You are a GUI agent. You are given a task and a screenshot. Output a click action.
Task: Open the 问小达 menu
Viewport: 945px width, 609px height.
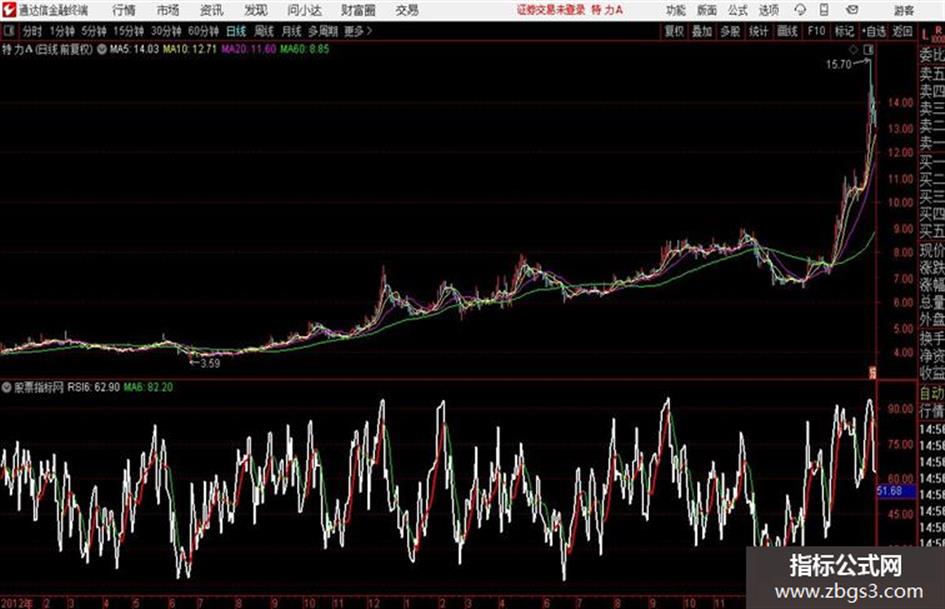click(304, 10)
